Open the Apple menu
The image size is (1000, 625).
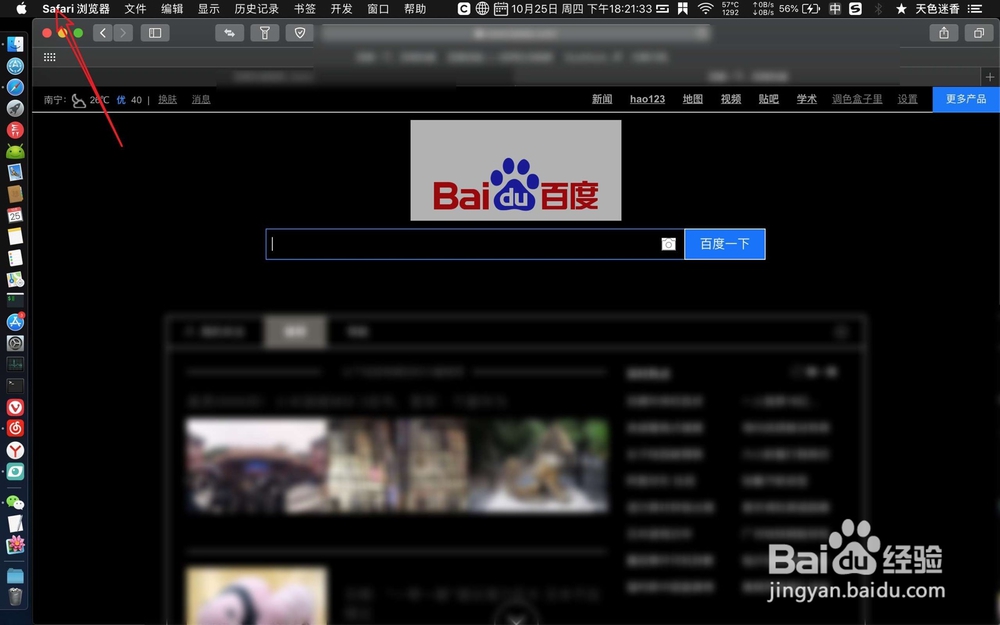click(x=21, y=8)
